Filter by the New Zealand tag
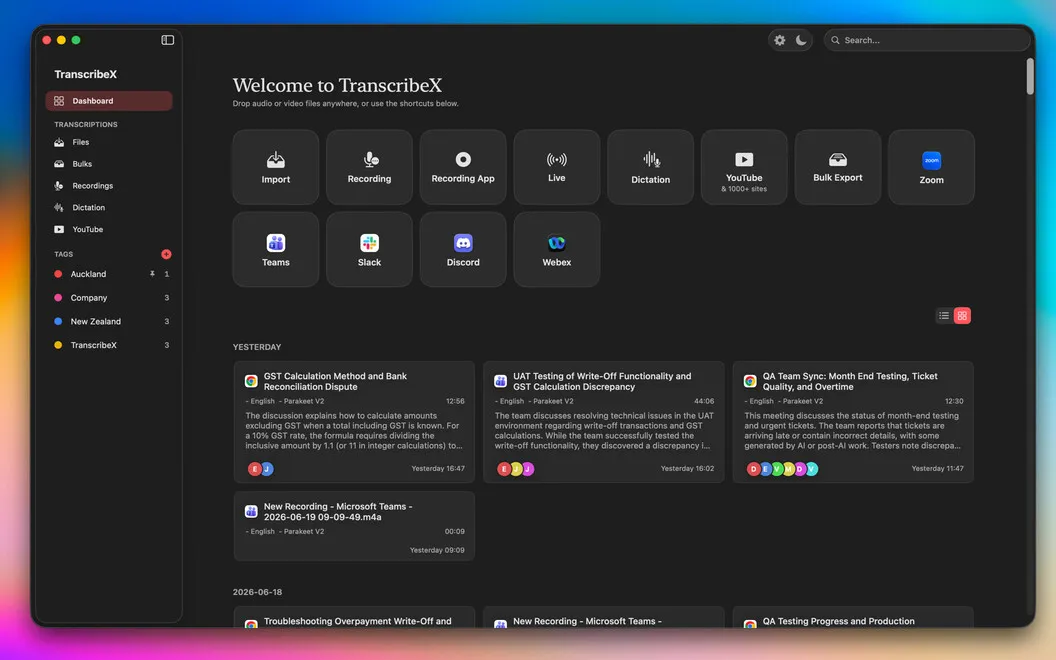The width and height of the screenshot is (1056, 660). click(109, 321)
